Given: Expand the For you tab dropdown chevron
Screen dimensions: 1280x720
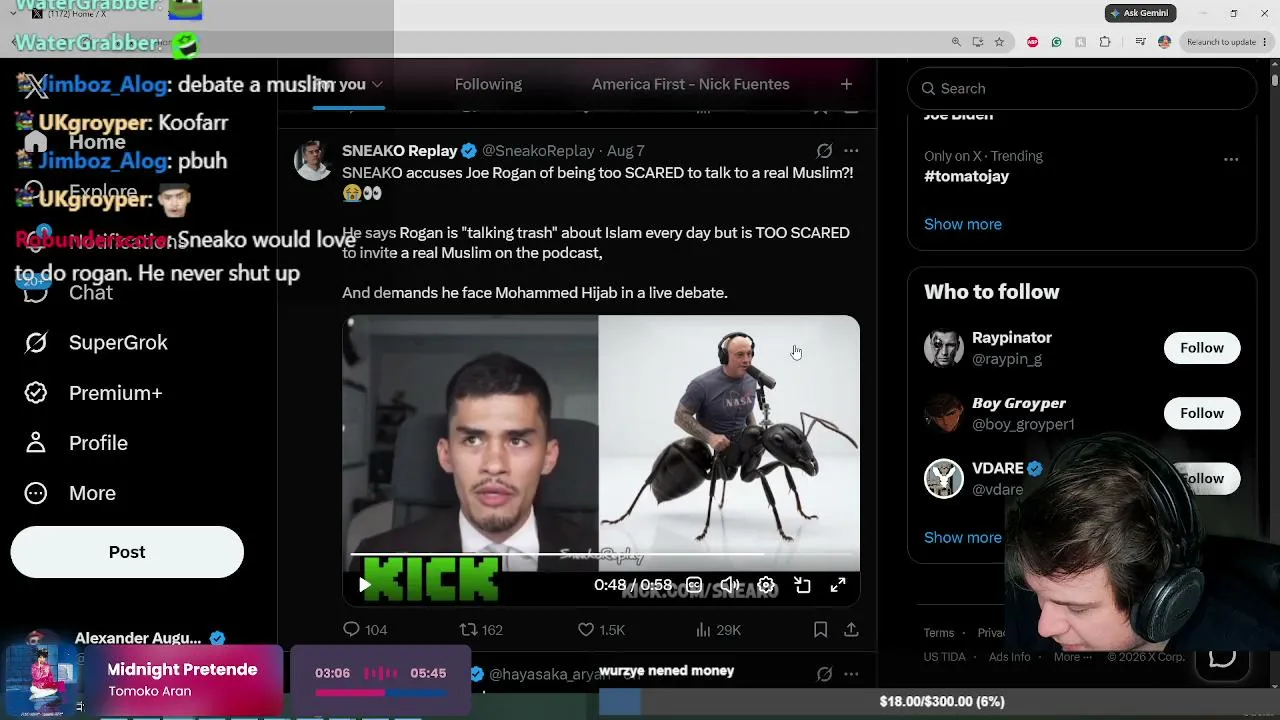Looking at the screenshot, I should (x=377, y=85).
